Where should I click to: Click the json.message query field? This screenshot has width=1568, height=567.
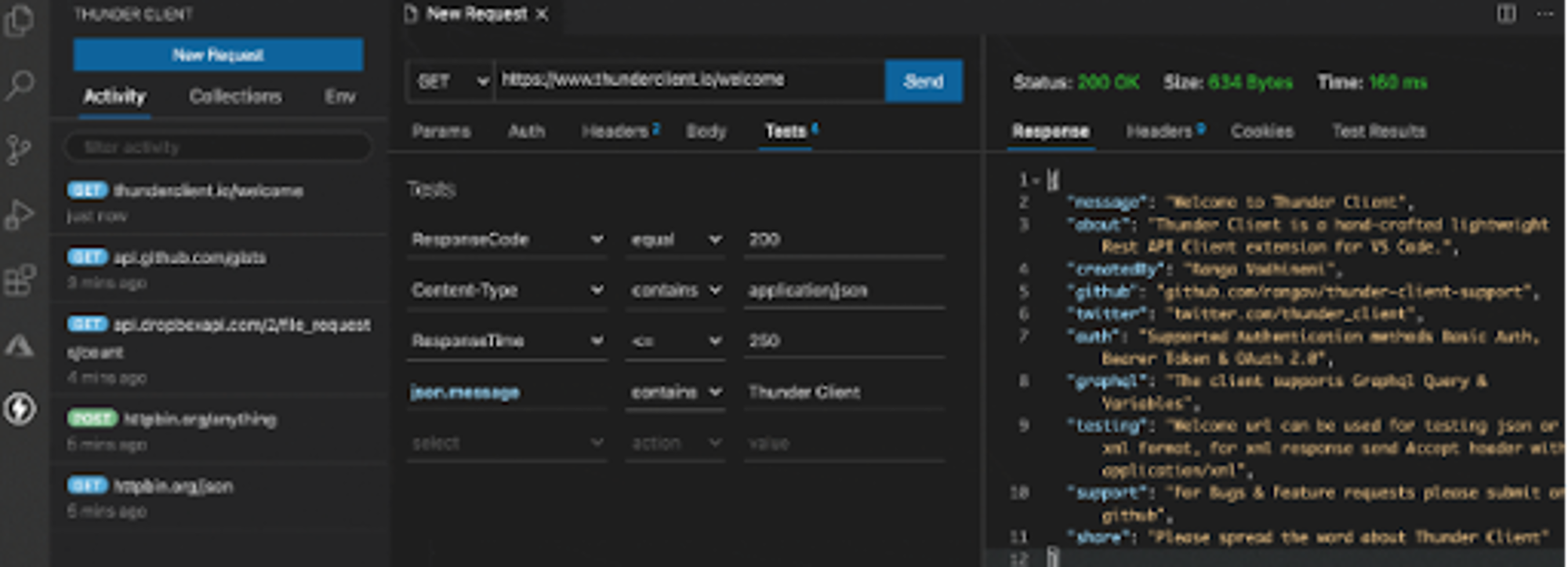tap(506, 392)
